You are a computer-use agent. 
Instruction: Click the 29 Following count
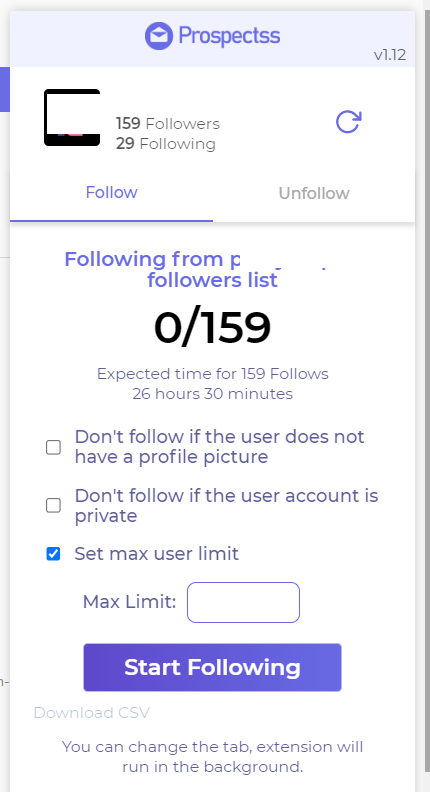(x=166, y=144)
